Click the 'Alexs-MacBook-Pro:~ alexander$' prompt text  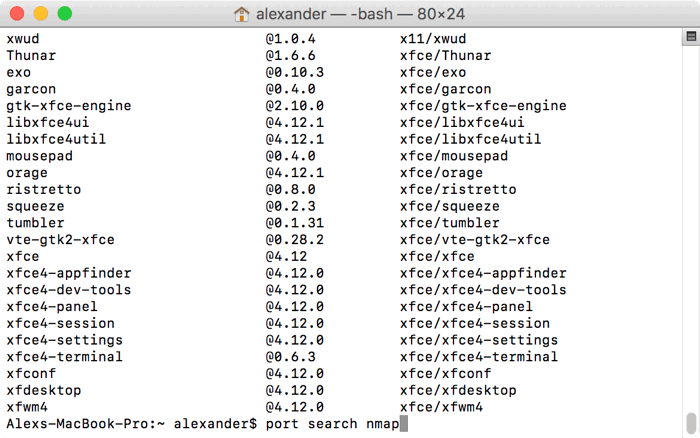tap(131, 424)
